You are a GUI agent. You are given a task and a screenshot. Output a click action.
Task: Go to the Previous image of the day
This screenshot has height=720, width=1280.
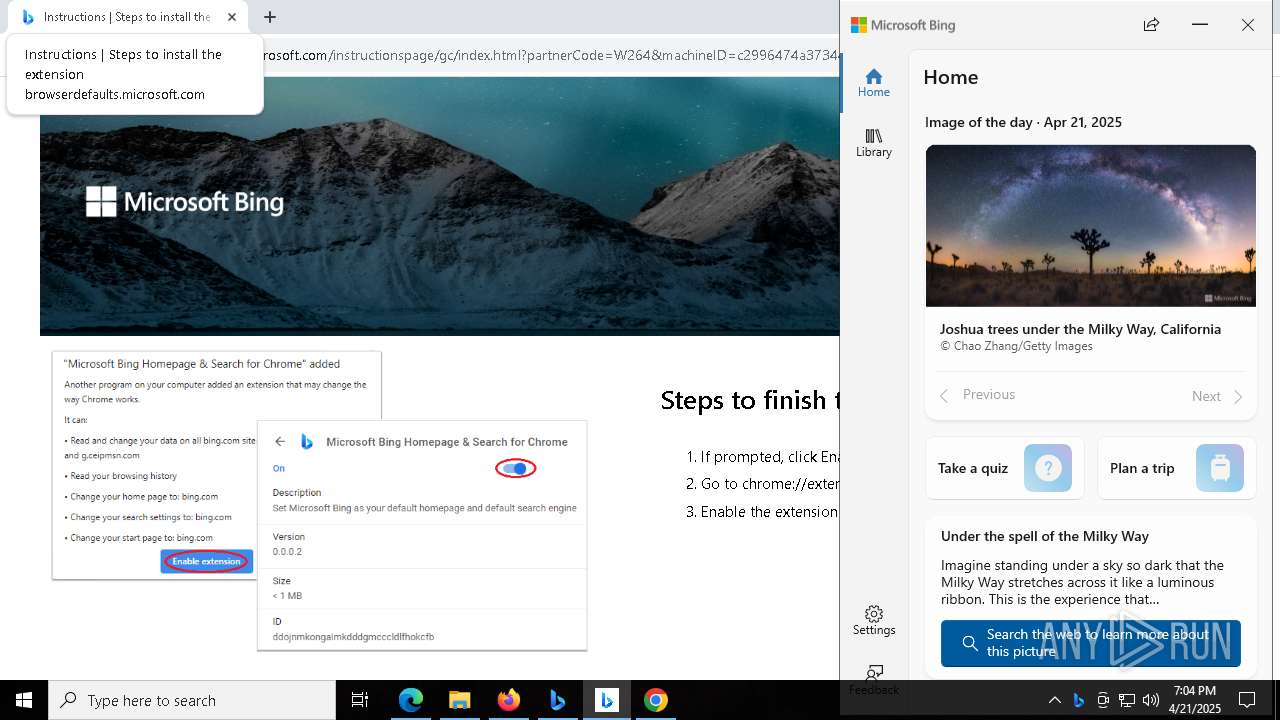pos(977,395)
